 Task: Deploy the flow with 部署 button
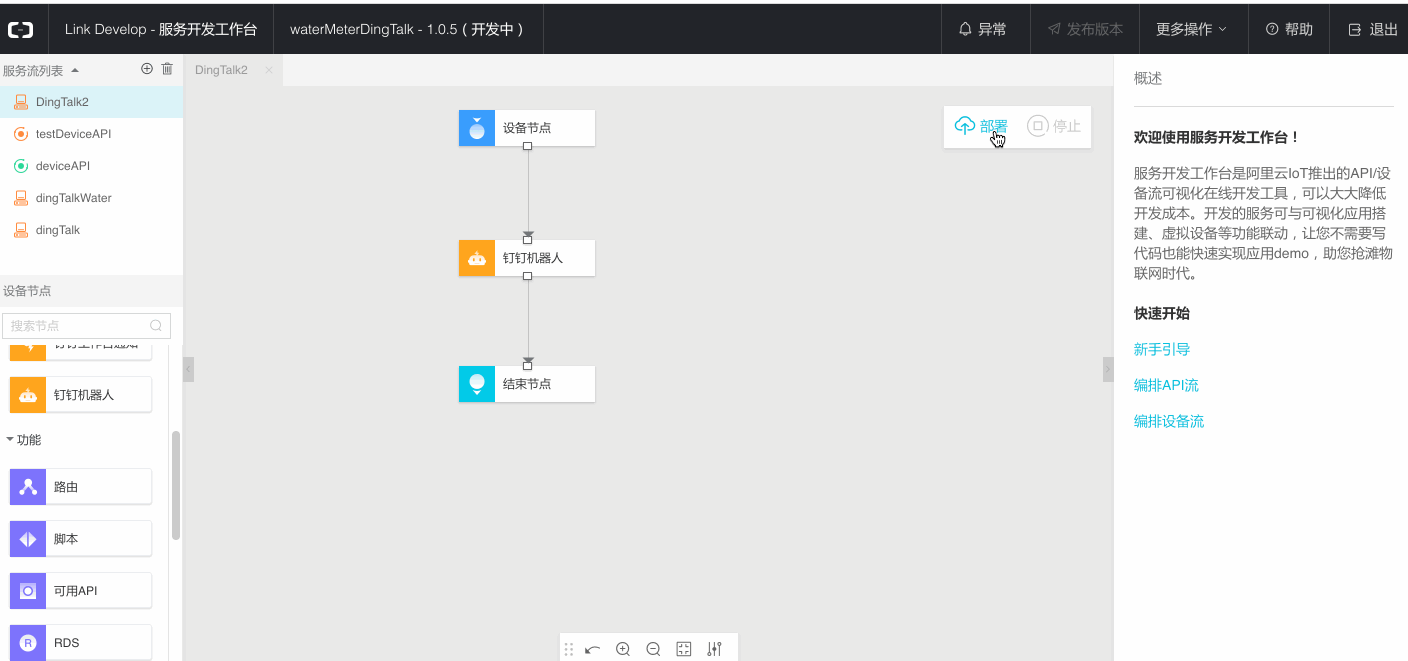point(981,126)
